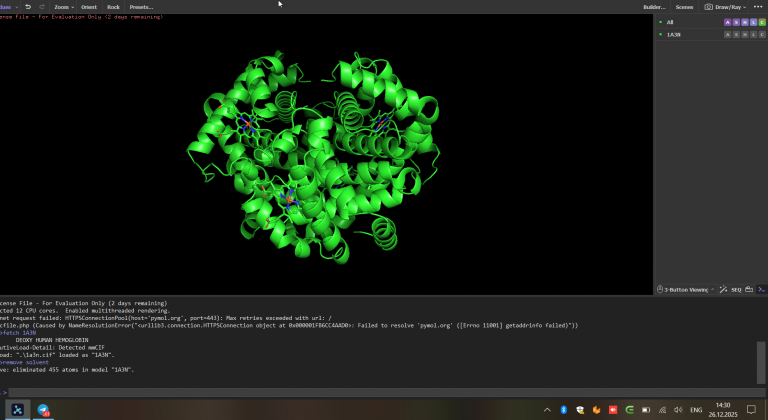Expand the 3-Button Viewing mode selector
Viewport: 768px width, 420px height.
[x=689, y=290]
